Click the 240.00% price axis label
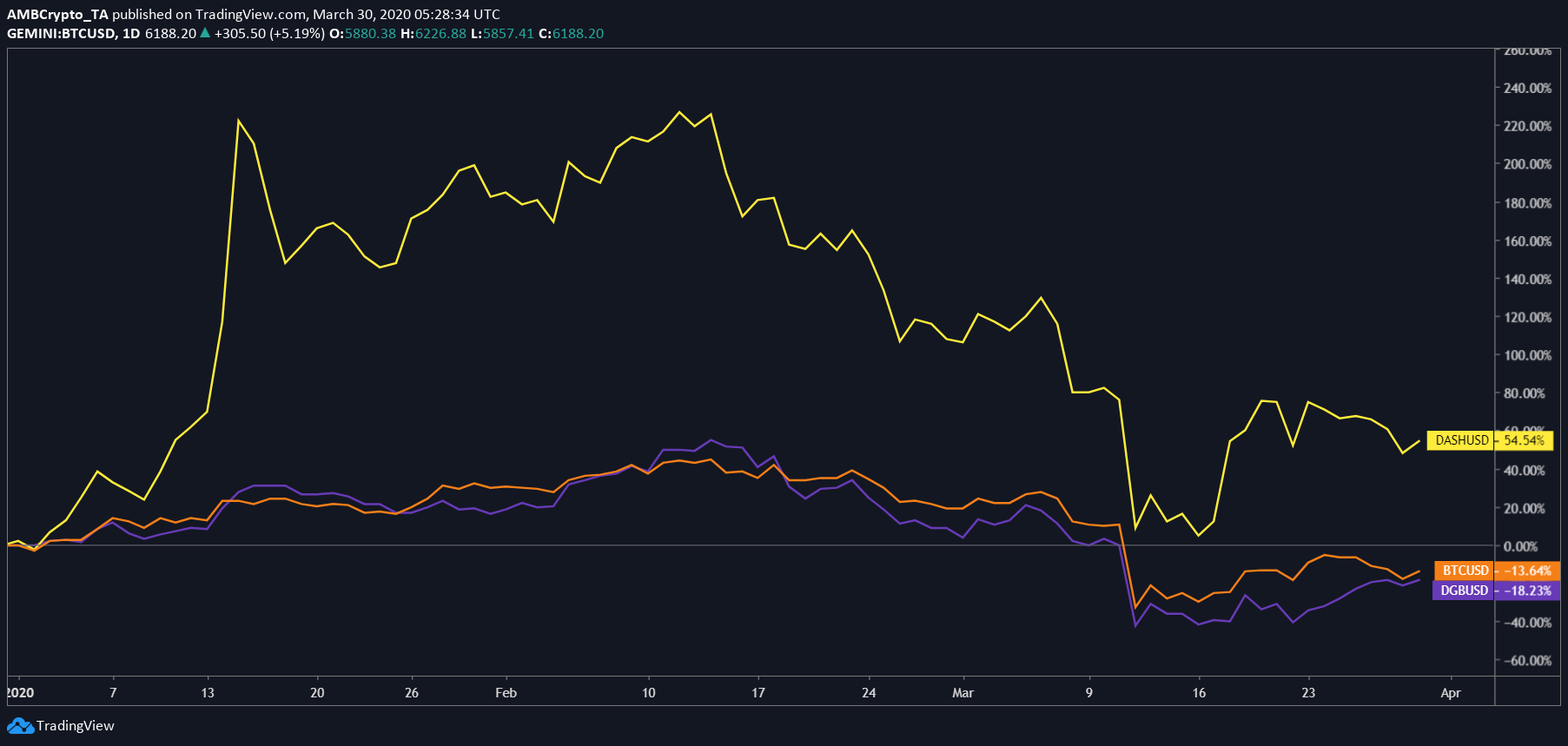 [x=1528, y=89]
